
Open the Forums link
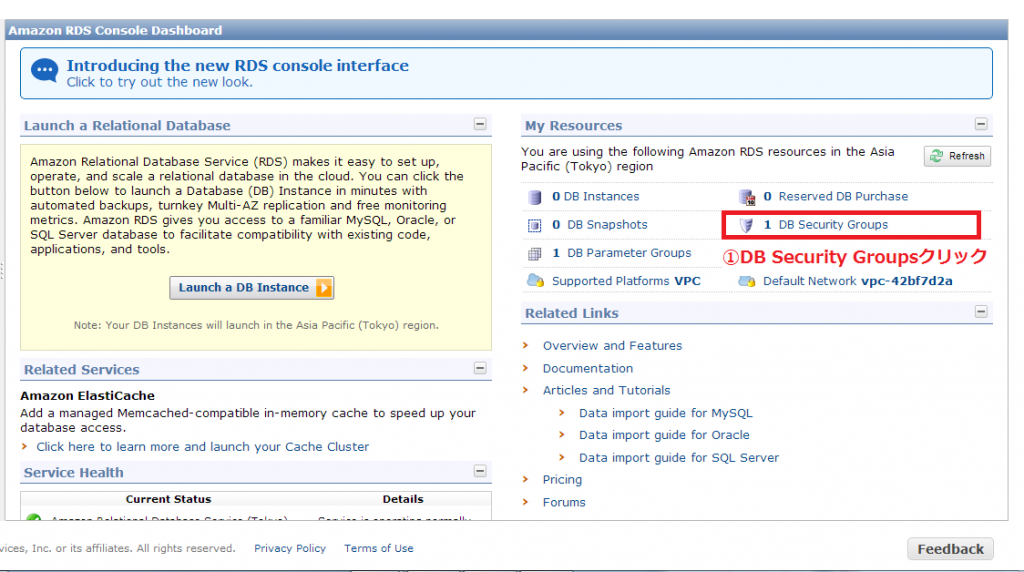click(x=564, y=502)
